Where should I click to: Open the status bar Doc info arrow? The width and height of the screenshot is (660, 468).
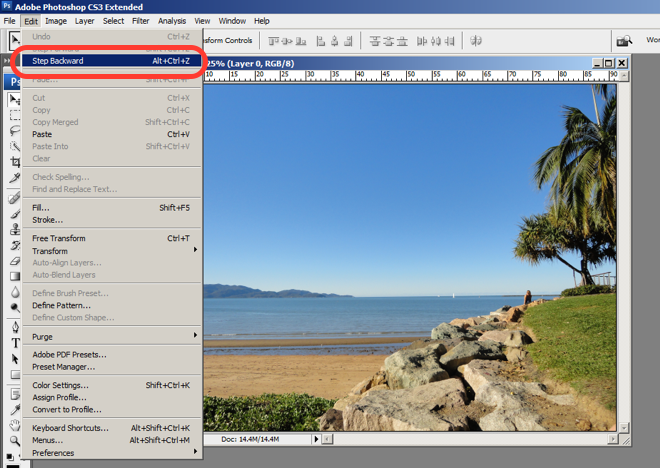(x=317, y=439)
